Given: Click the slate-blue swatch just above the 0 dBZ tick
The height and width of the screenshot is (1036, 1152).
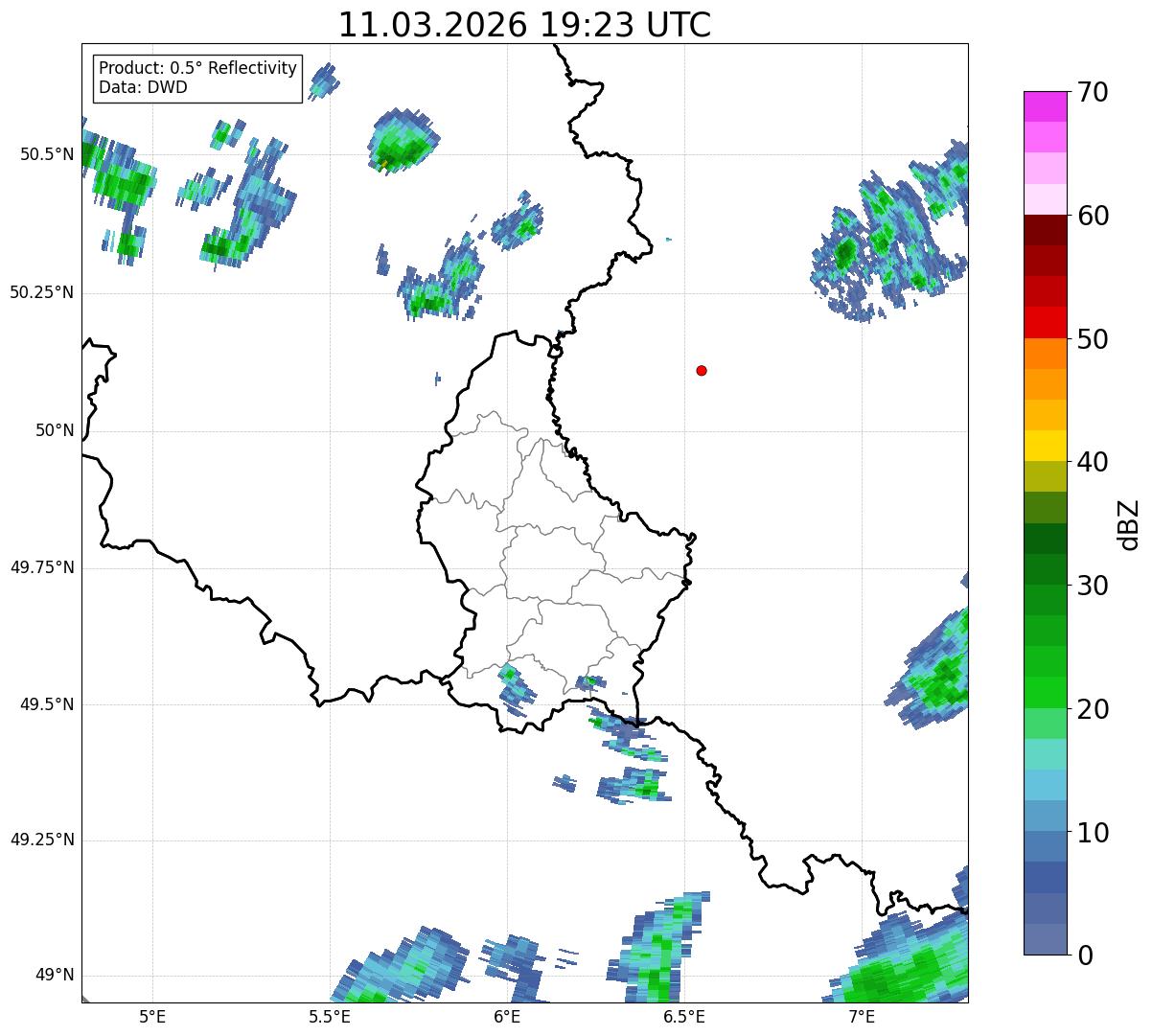Looking at the screenshot, I should point(1045,939).
